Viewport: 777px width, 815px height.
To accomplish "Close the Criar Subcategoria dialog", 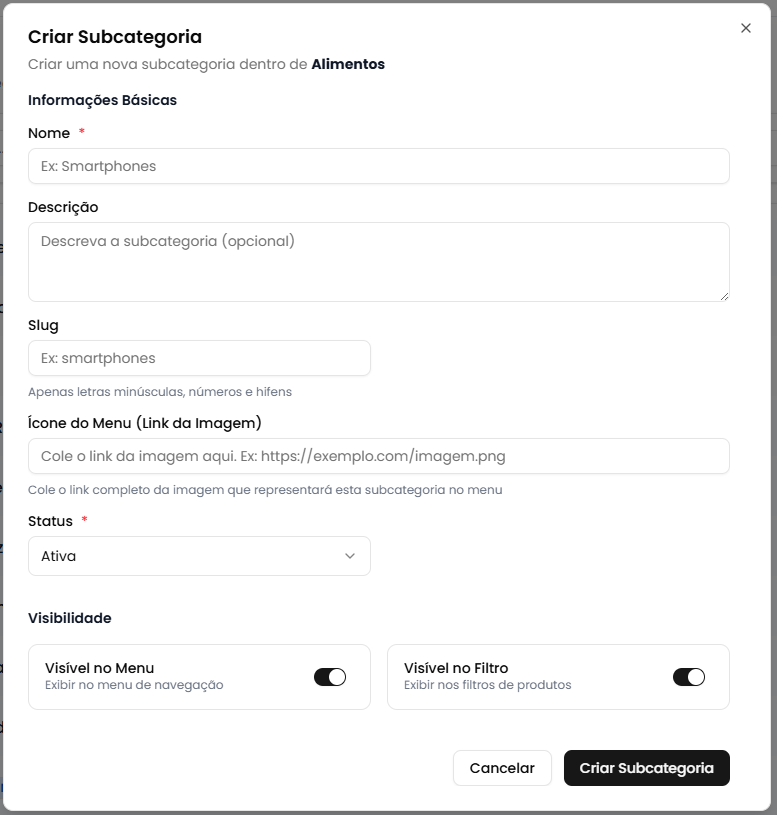I will [x=745, y=28].
